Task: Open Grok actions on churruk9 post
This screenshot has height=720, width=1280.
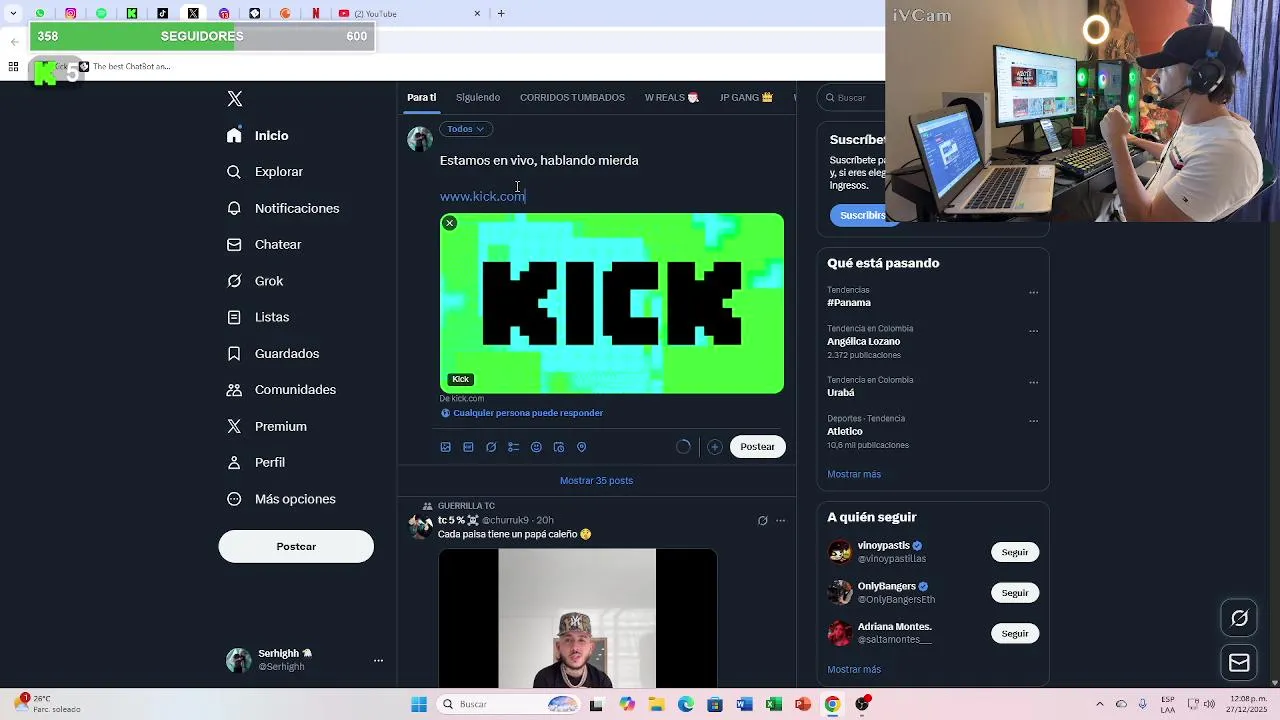Action: point(762,520)
